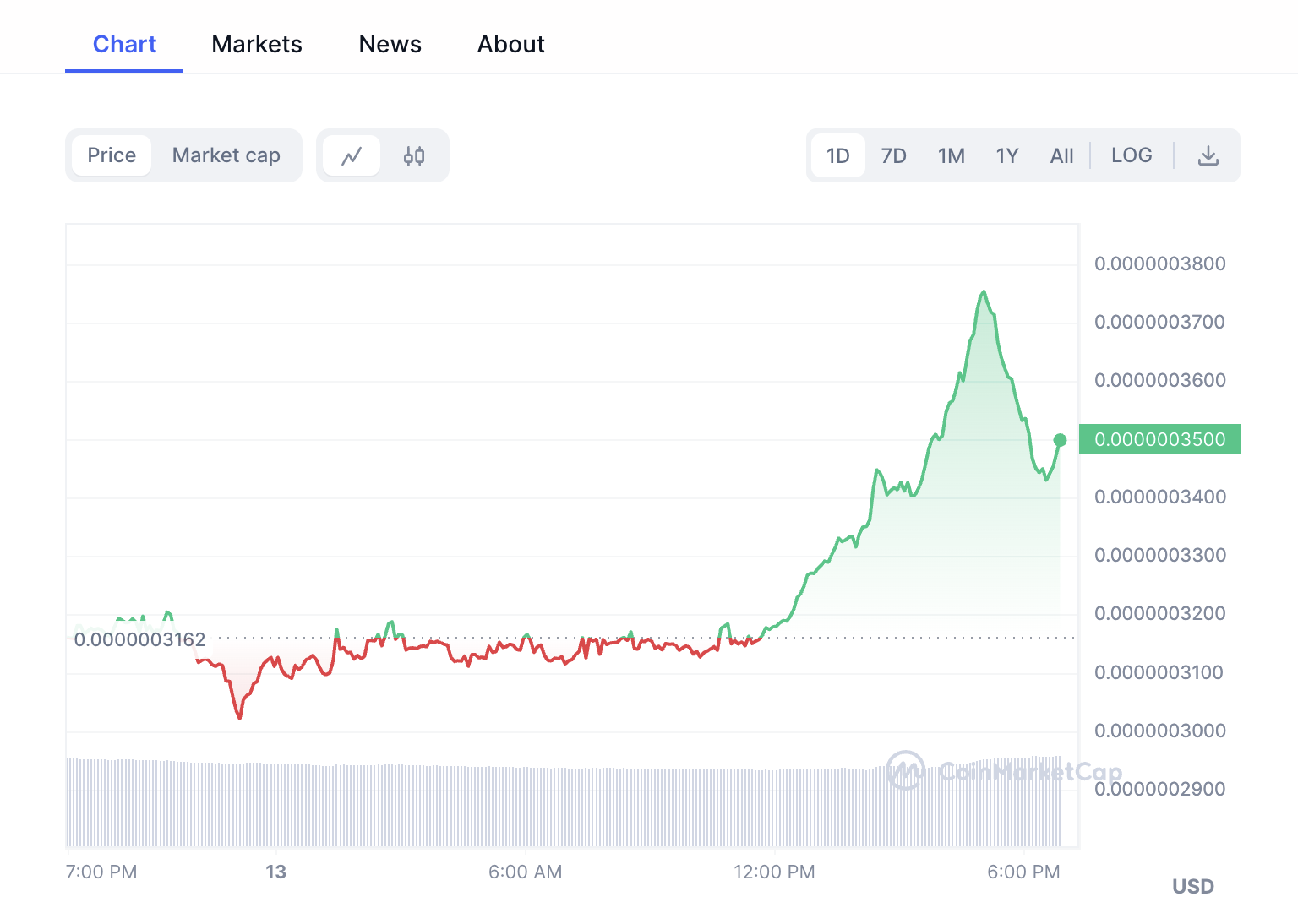The image size is (1298, 924).
Task: Select the 1D time range
Action: pyautogui.click(x=838, y=155)
